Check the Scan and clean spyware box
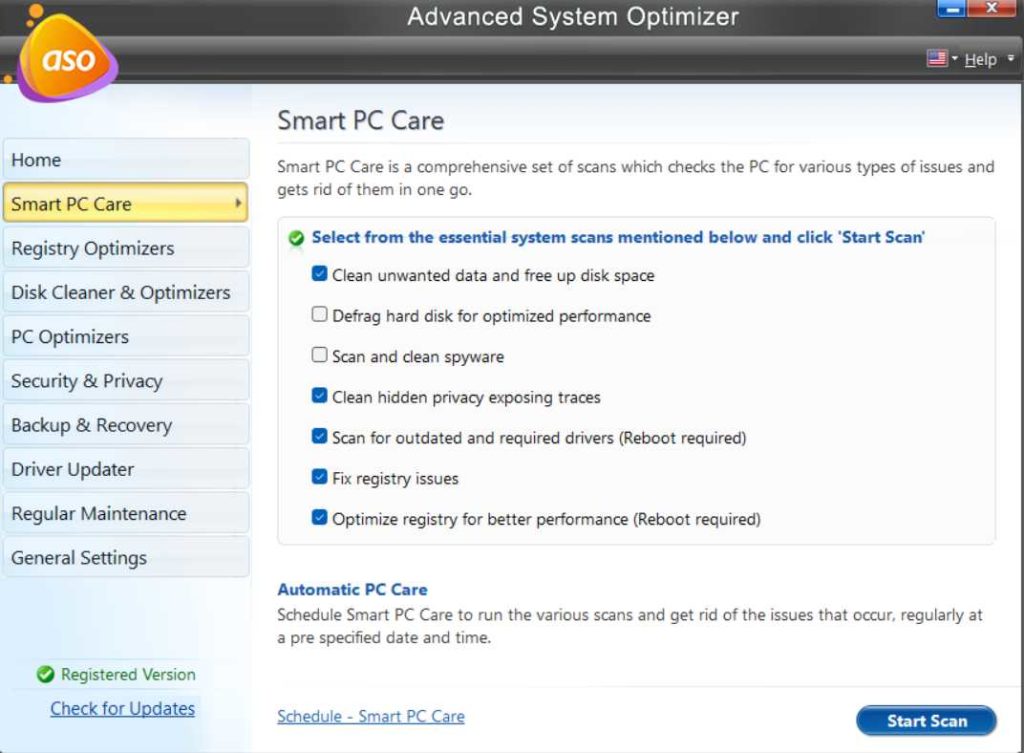 point(319,356)
